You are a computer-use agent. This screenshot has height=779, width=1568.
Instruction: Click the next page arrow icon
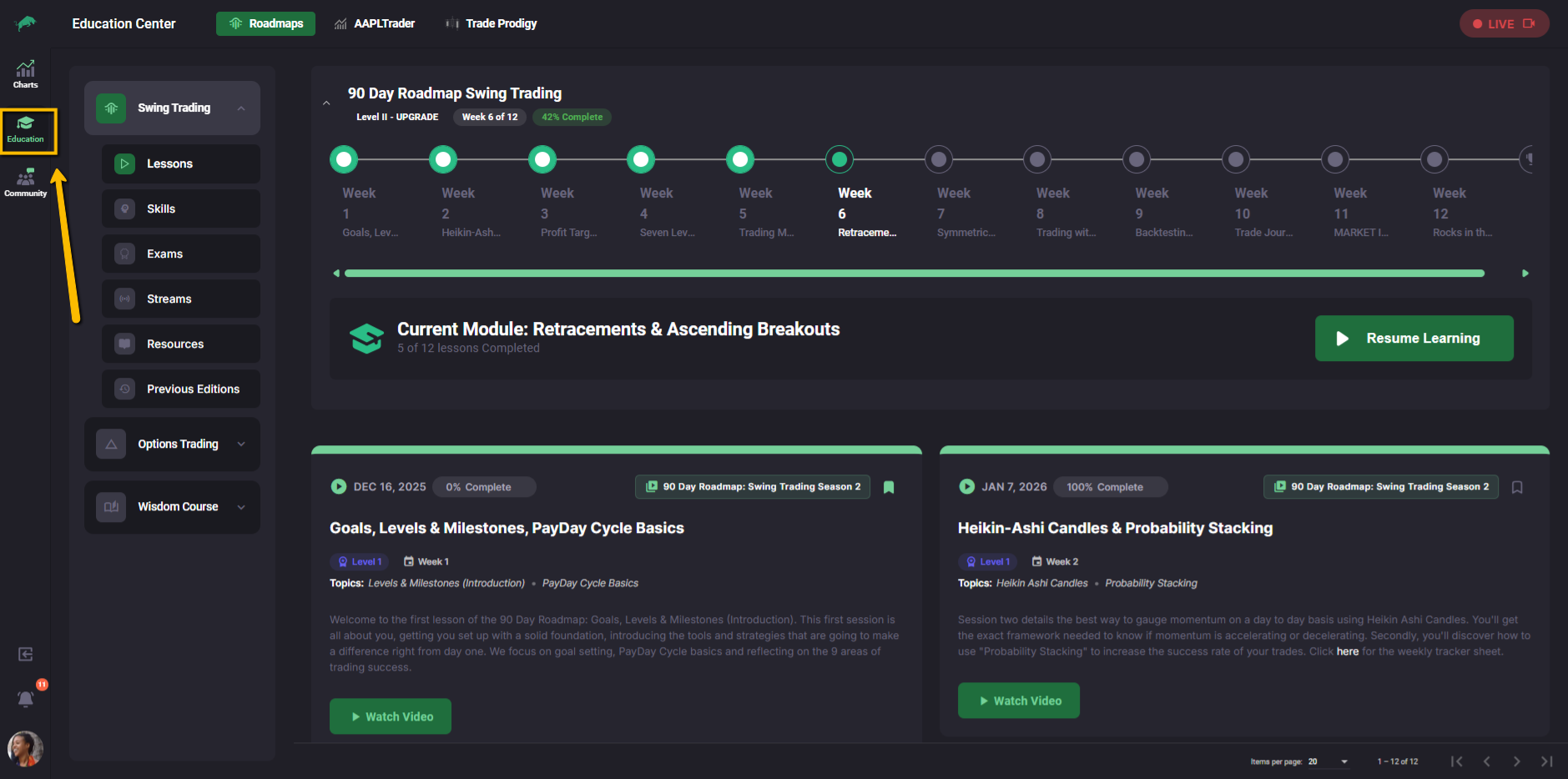[x=1516, y=761]
